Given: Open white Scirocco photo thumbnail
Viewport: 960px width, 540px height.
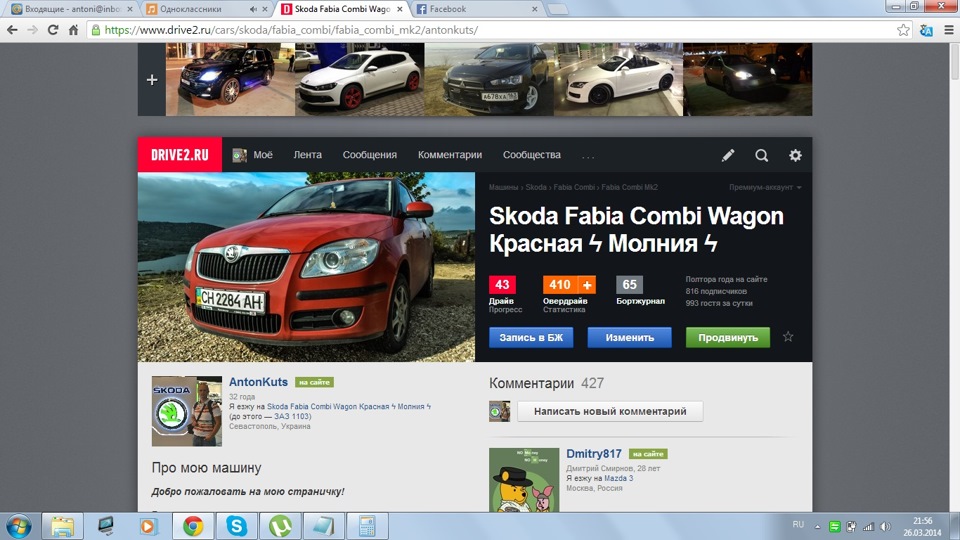Looking at the screenshot, I should [359, 80].
